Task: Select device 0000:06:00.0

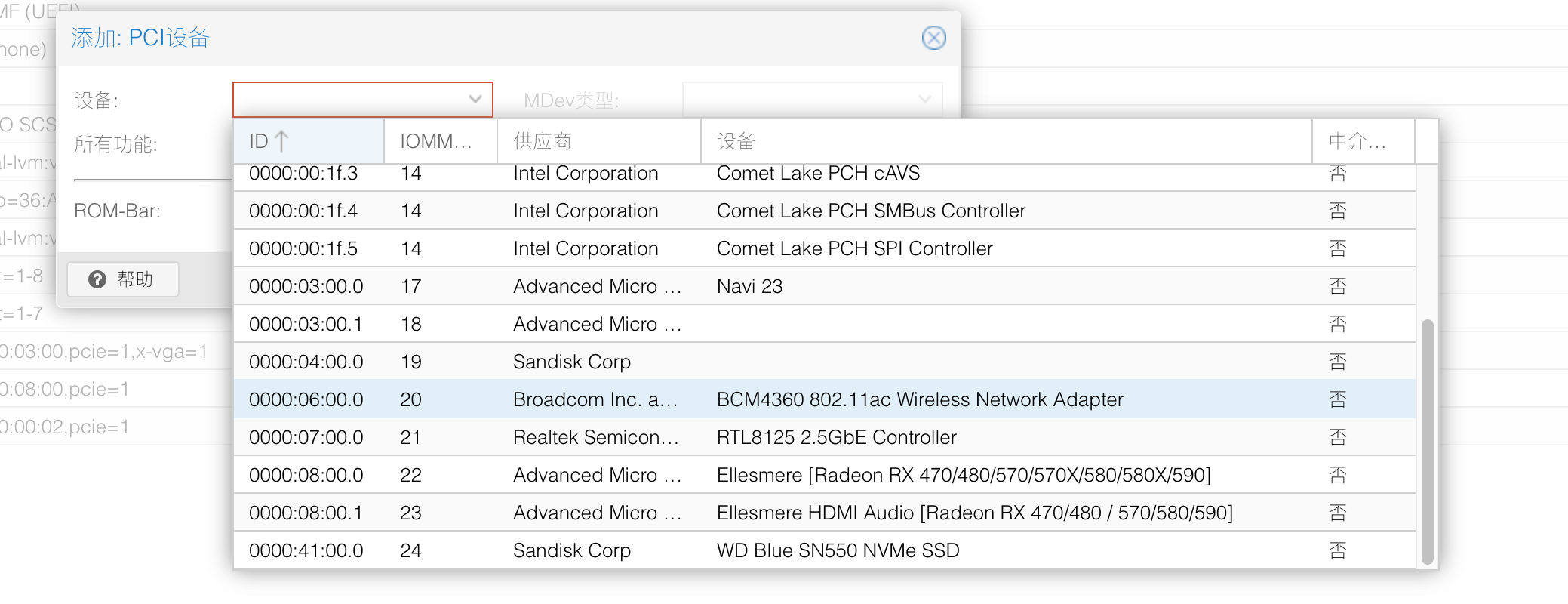Action: (x=824, y=399)
